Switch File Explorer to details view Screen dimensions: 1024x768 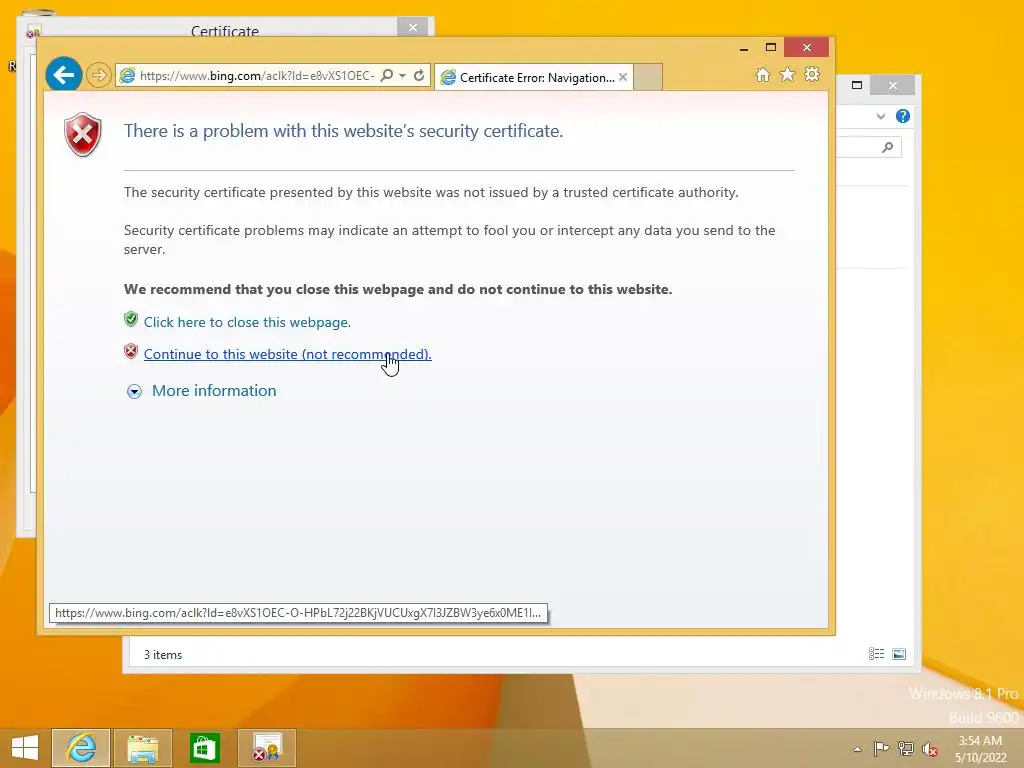tap(876, 654)
